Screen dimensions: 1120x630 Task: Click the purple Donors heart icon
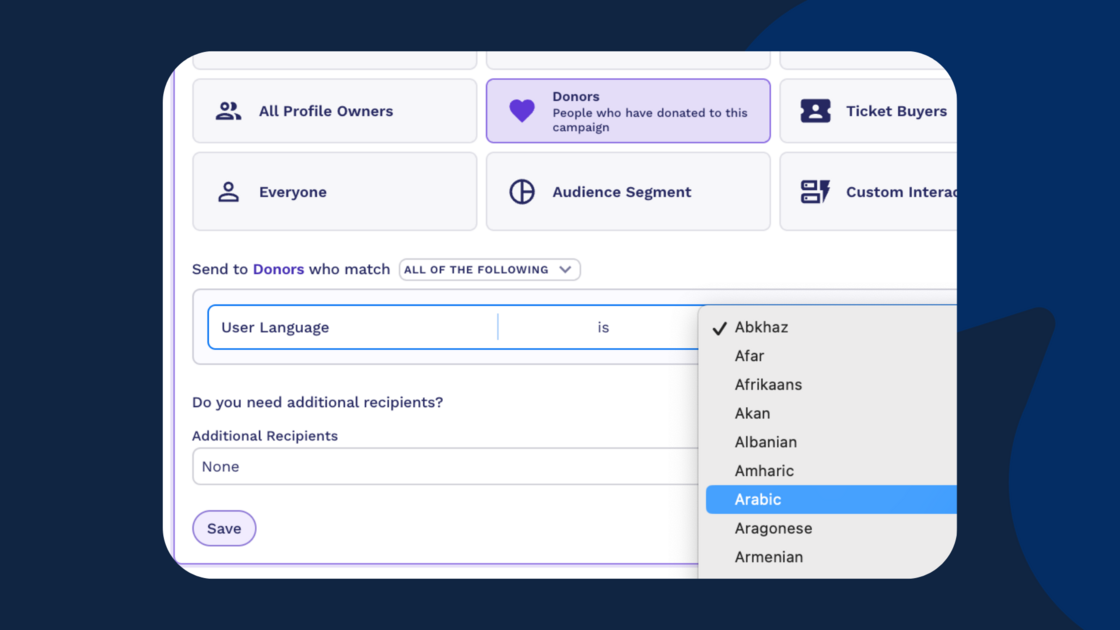[522, 111]
